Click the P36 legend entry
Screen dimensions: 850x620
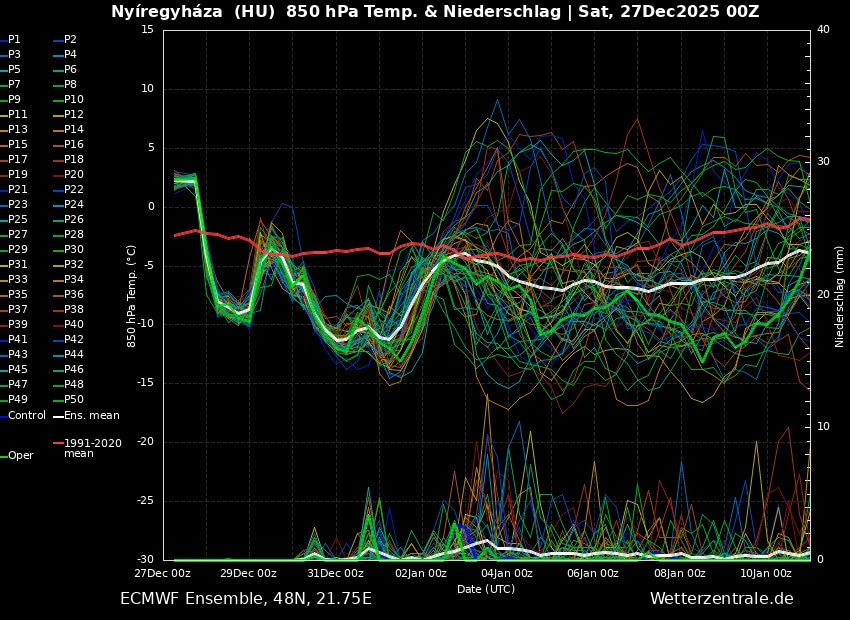click(74, 294)
